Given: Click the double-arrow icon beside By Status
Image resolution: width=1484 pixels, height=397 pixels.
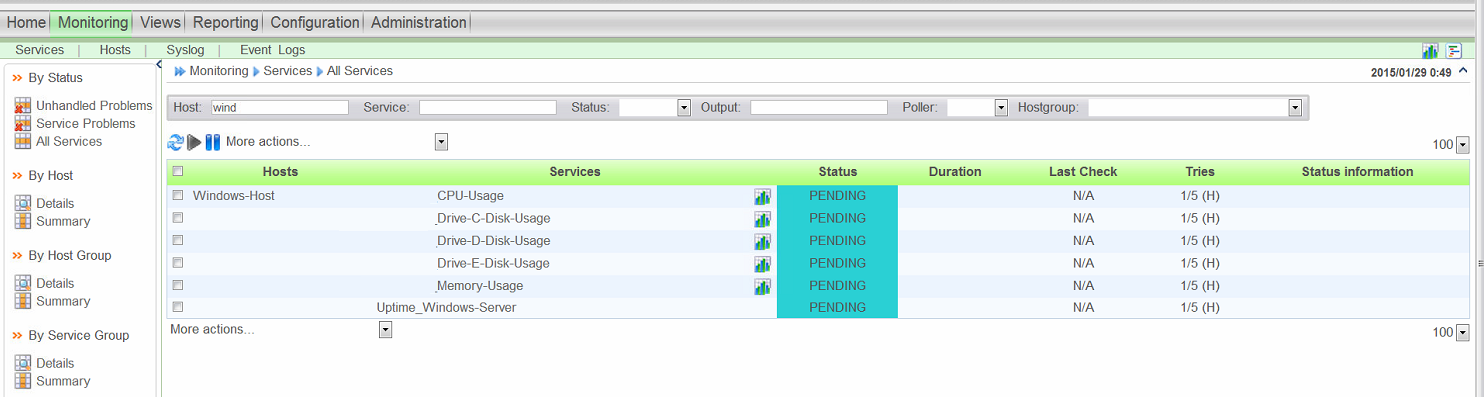Looking at the screenshot, I should coord(18,78).
